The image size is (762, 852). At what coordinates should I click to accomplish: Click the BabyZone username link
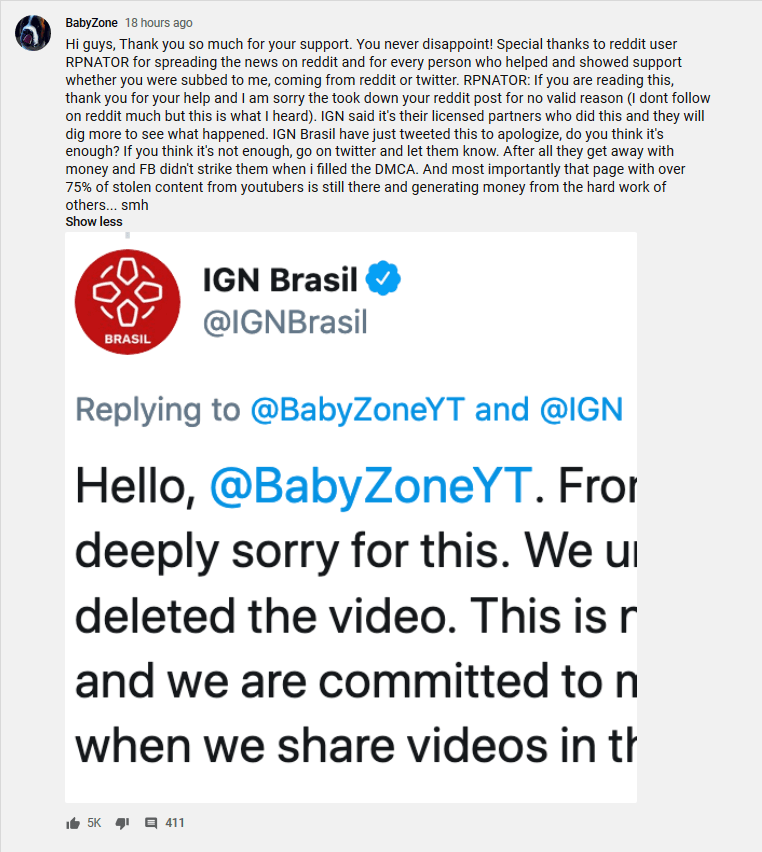coord(91,23)
